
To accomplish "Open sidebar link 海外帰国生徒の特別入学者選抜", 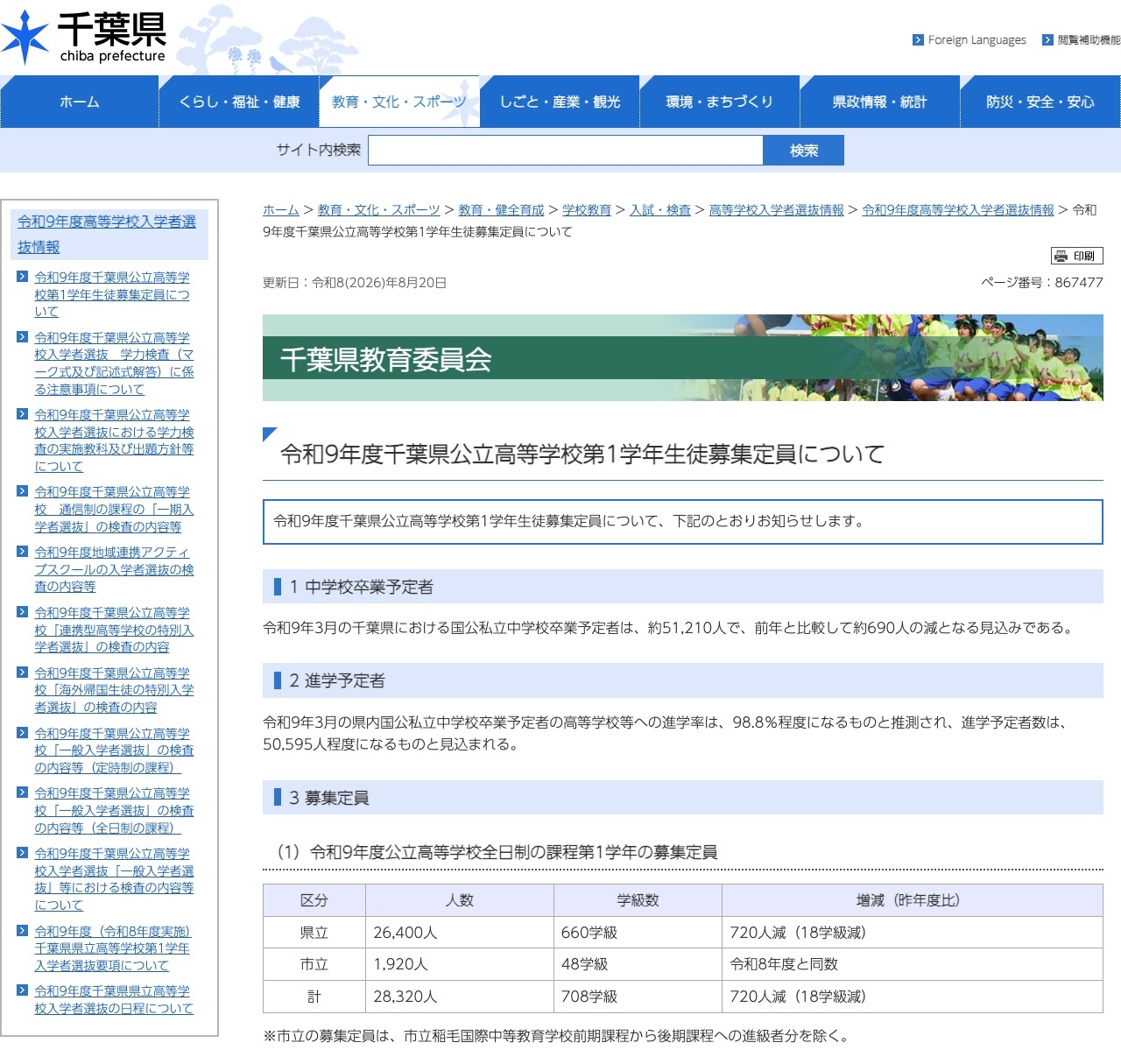I will pyautogui.click(x=114, y=690).
